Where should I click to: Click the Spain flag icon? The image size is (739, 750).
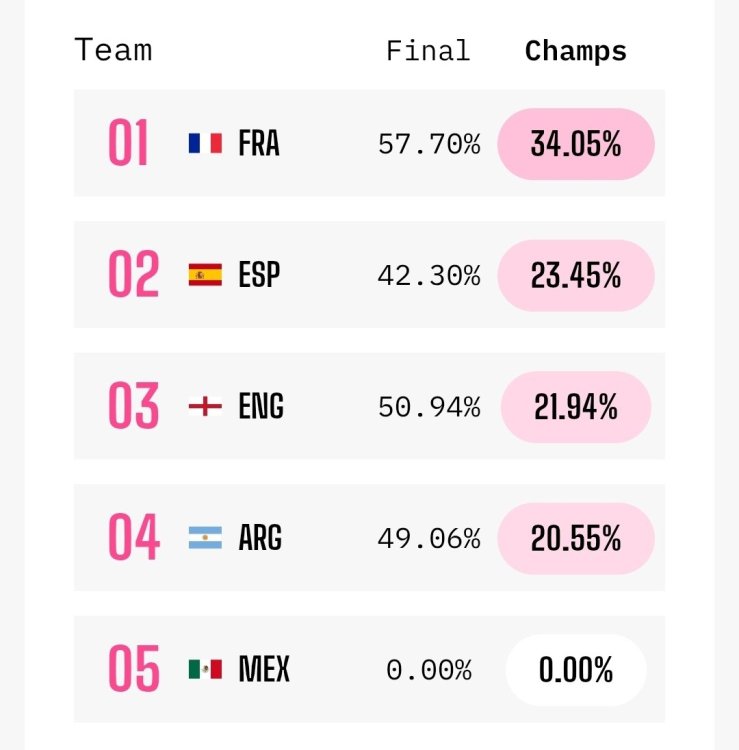pos(205,275)
